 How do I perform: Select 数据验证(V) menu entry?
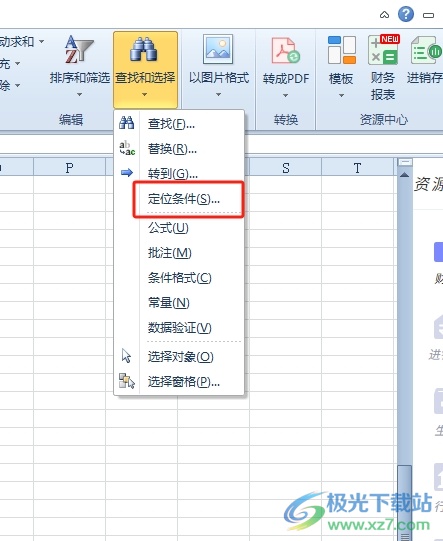click(179, 328)
